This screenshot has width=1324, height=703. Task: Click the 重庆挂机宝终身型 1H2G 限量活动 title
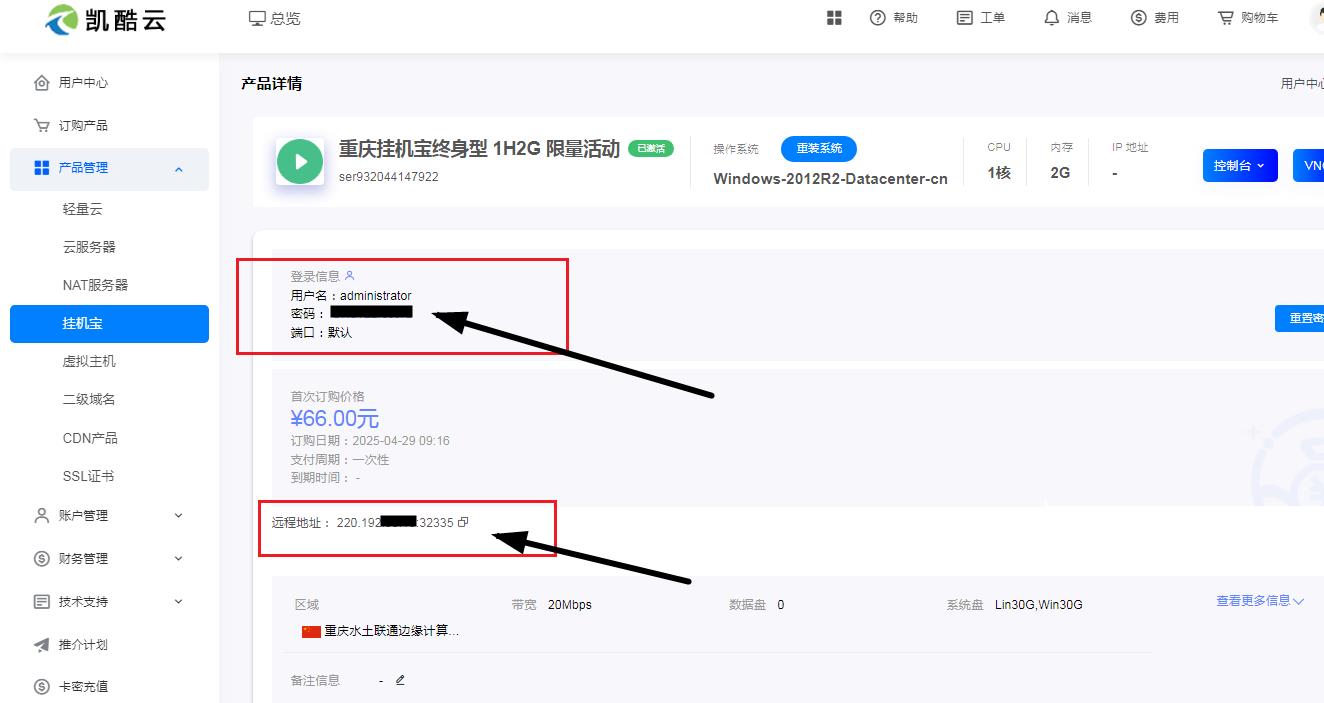pyautogui.click(x=479, y=149)
